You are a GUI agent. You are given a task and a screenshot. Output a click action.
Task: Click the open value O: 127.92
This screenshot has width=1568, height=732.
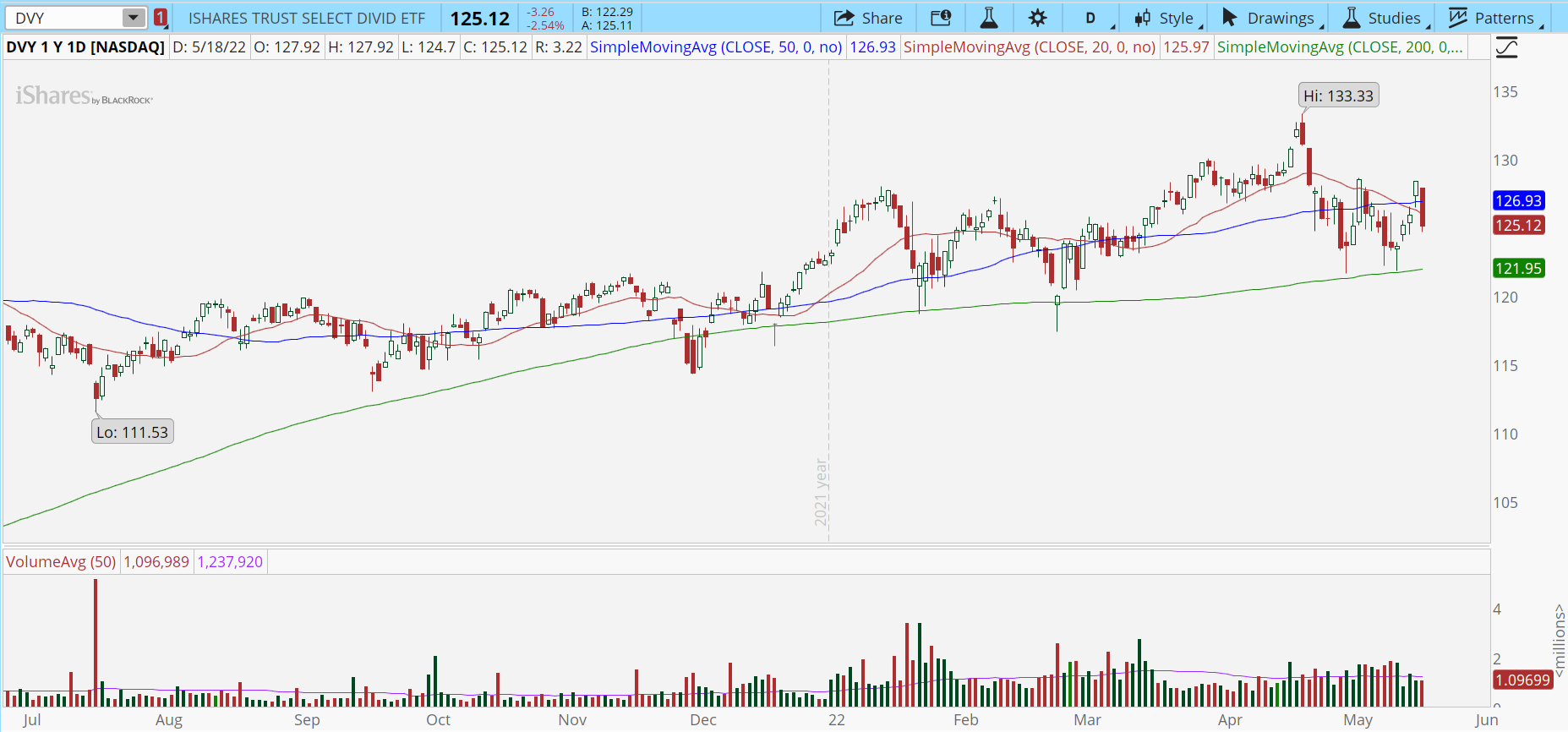click(287, 47)
